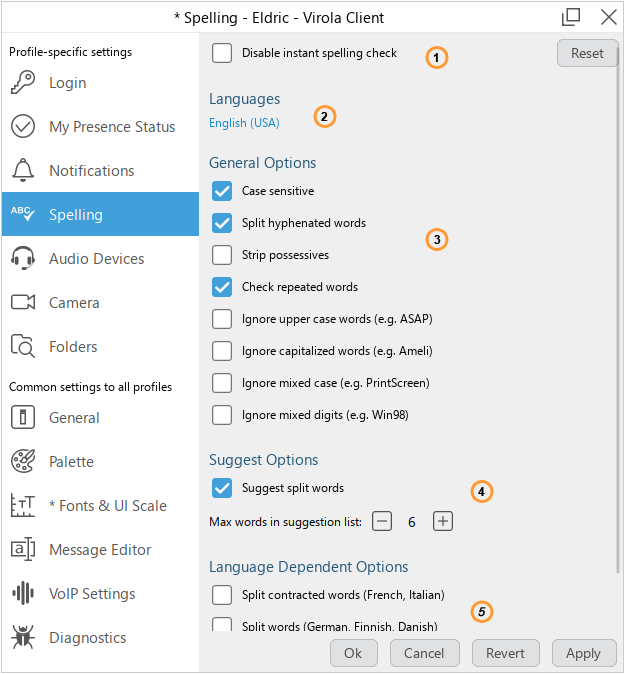This screenshot has height=674, width=625.
Task: Click the video camera icon in sidebar
Action: point(23,303)
